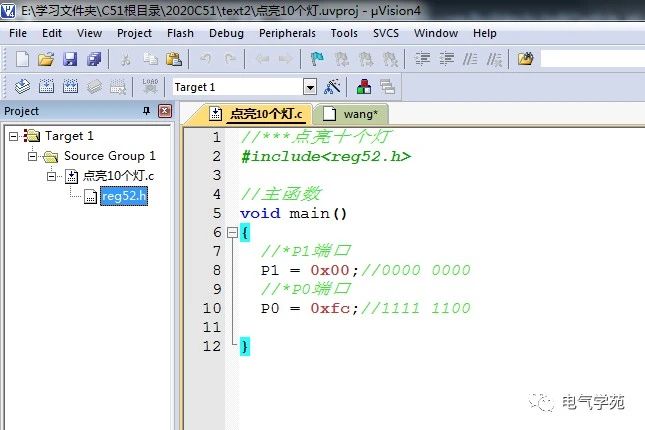The image size is (645, 430).
Task: Go to next bookmark icon
Action: (x=366, y=59)
